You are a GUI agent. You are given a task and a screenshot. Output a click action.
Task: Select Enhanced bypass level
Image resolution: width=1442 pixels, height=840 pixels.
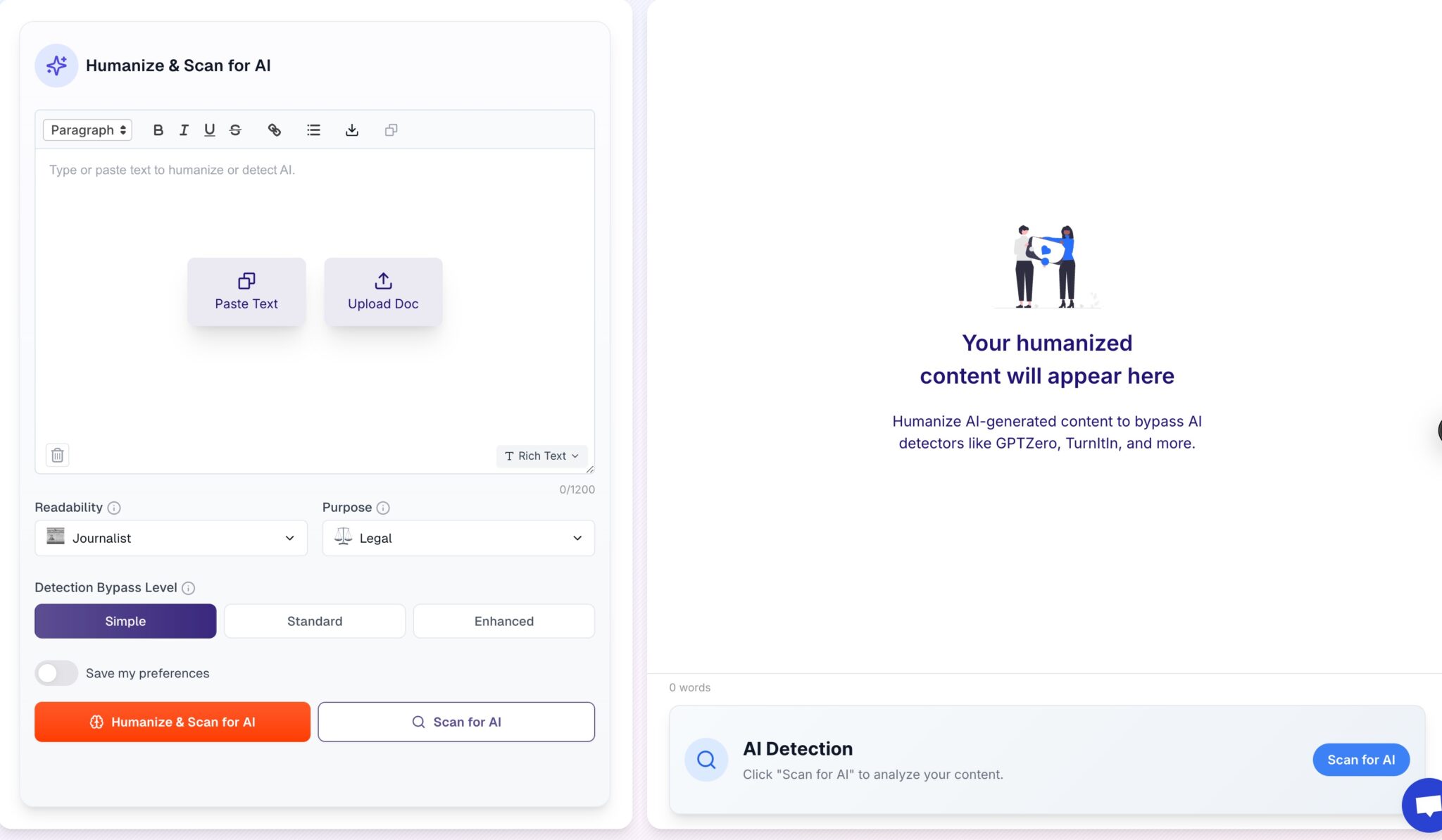click(x=504, y=621)
